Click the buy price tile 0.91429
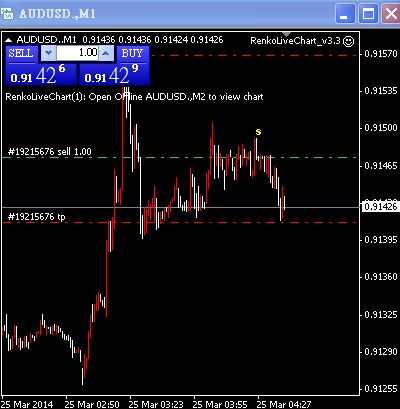Screen dimensions: 400x409 click(114, 74)
